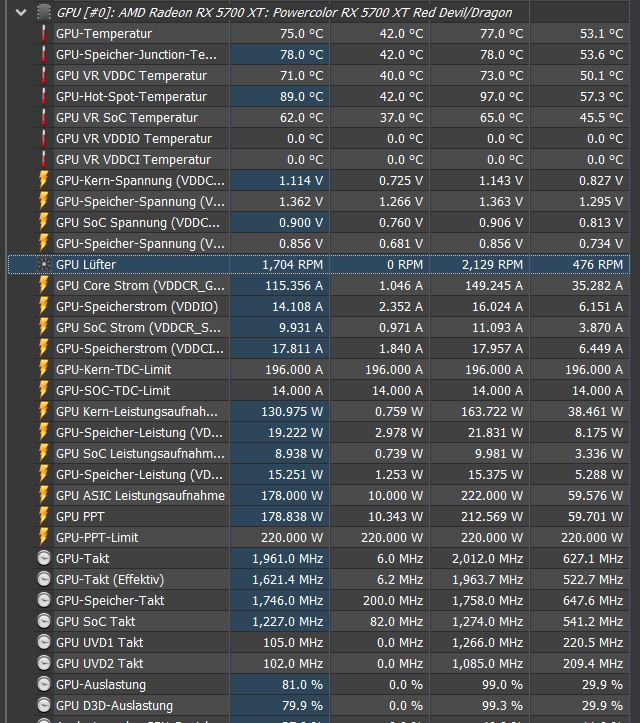
Task: Click the 0.725 V minimum core voltage
Action: [401, 180]
